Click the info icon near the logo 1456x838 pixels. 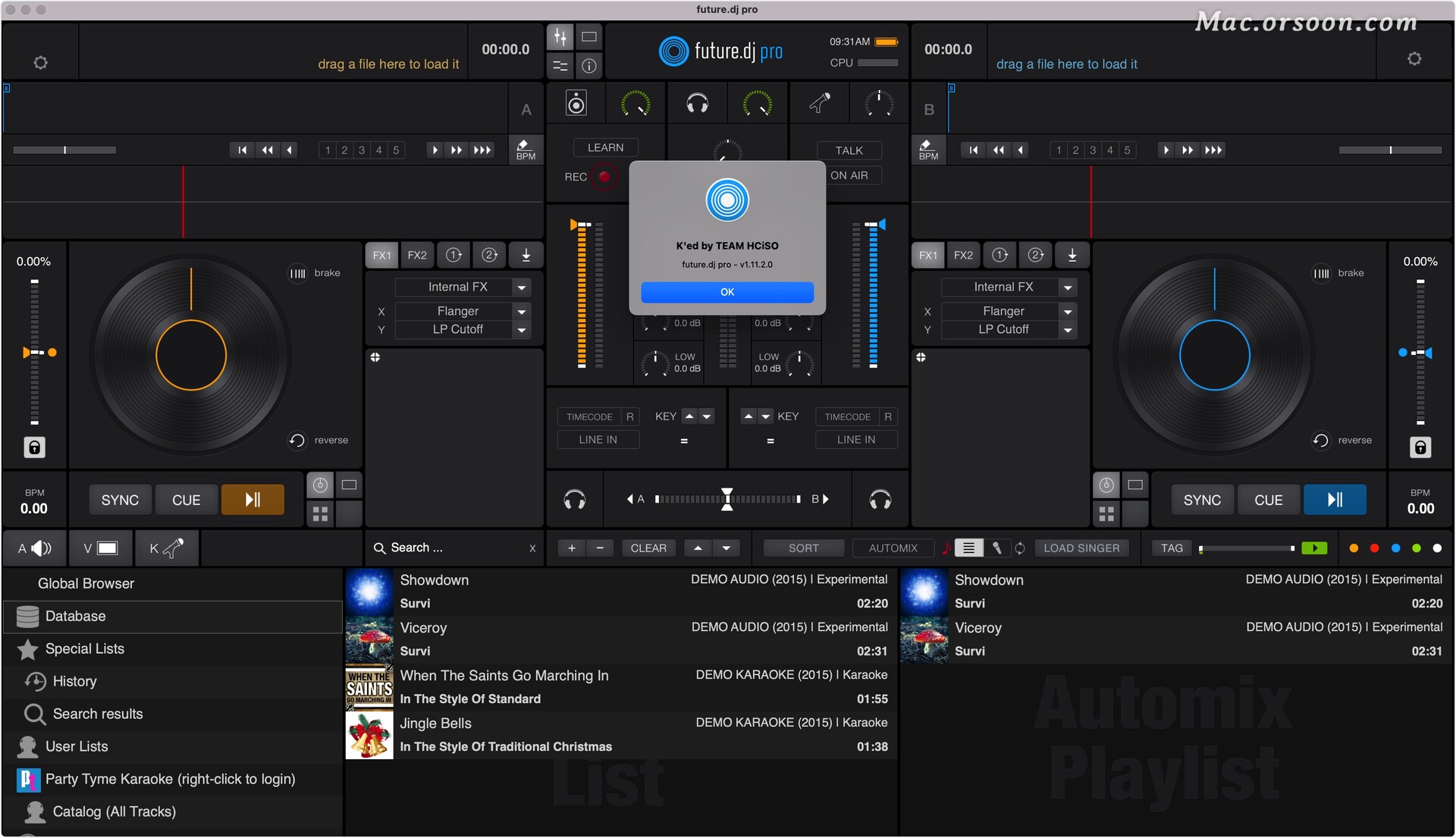point(589,66)
